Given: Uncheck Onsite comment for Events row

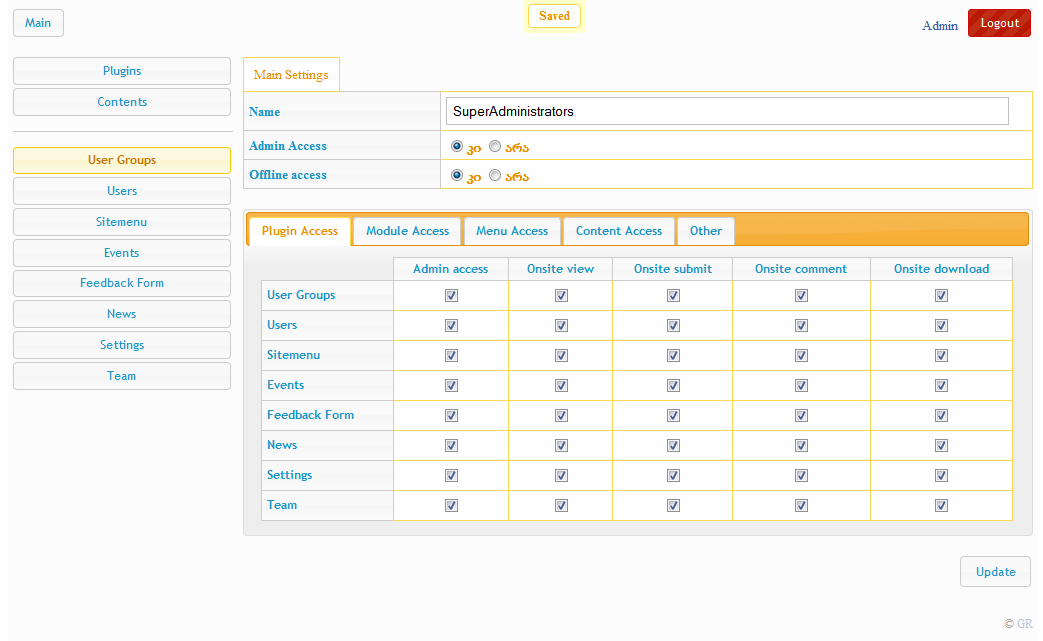Looking at the screenshot, I should pyautogui.click(x=801, y=386).
